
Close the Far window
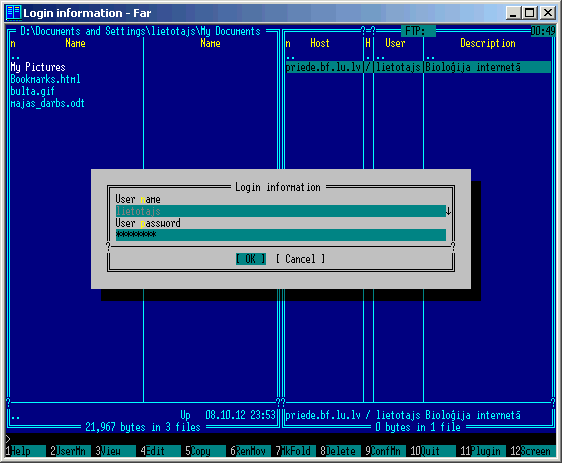click(x=548, y=13)
